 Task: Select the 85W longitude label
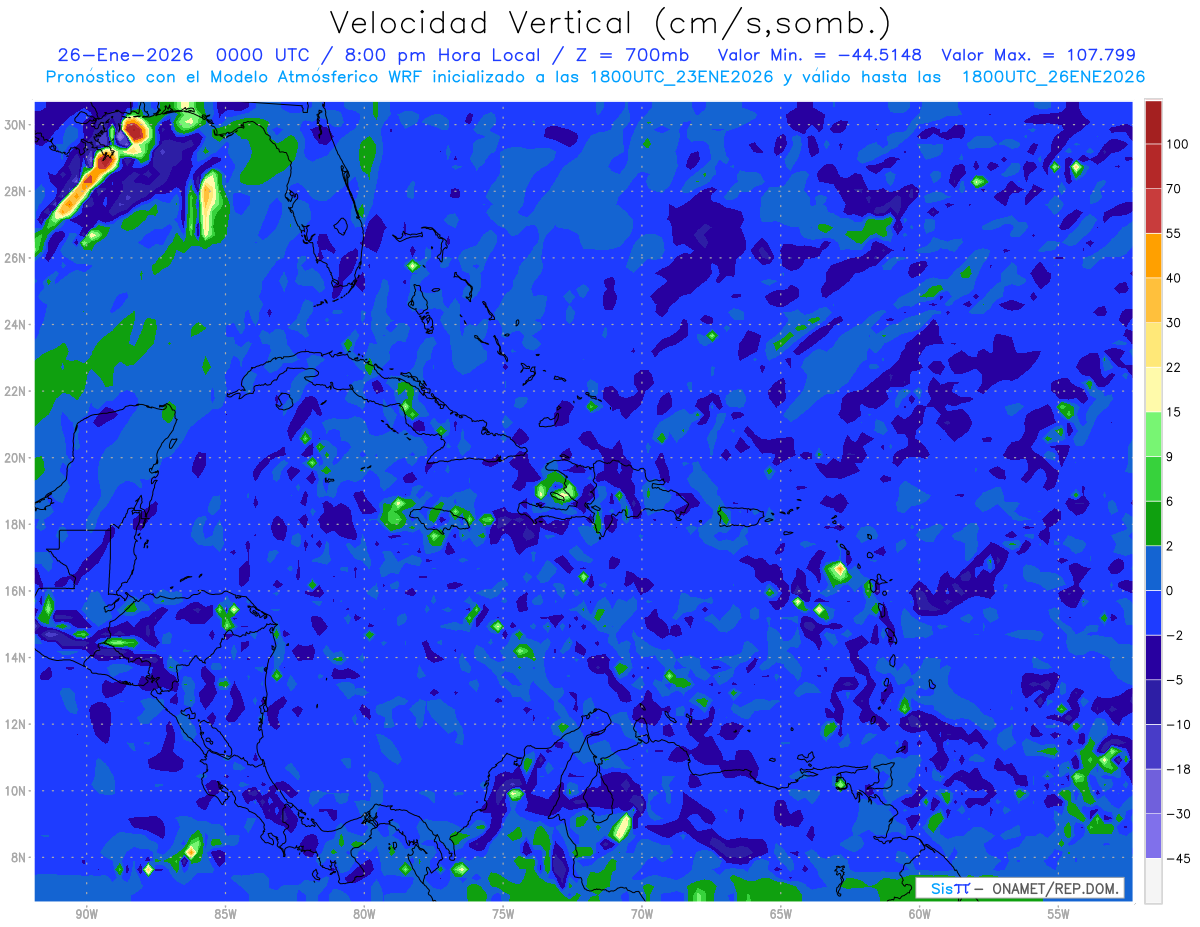[225, 915]
